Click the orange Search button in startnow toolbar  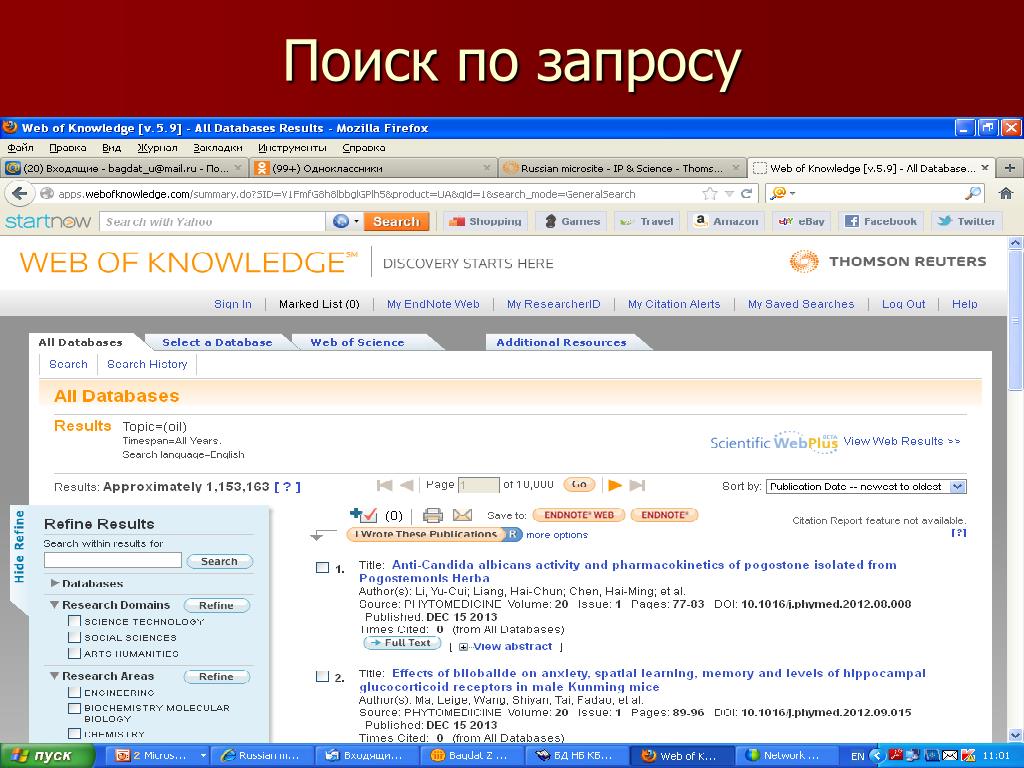pyautogui.click(x=396, y=221)
